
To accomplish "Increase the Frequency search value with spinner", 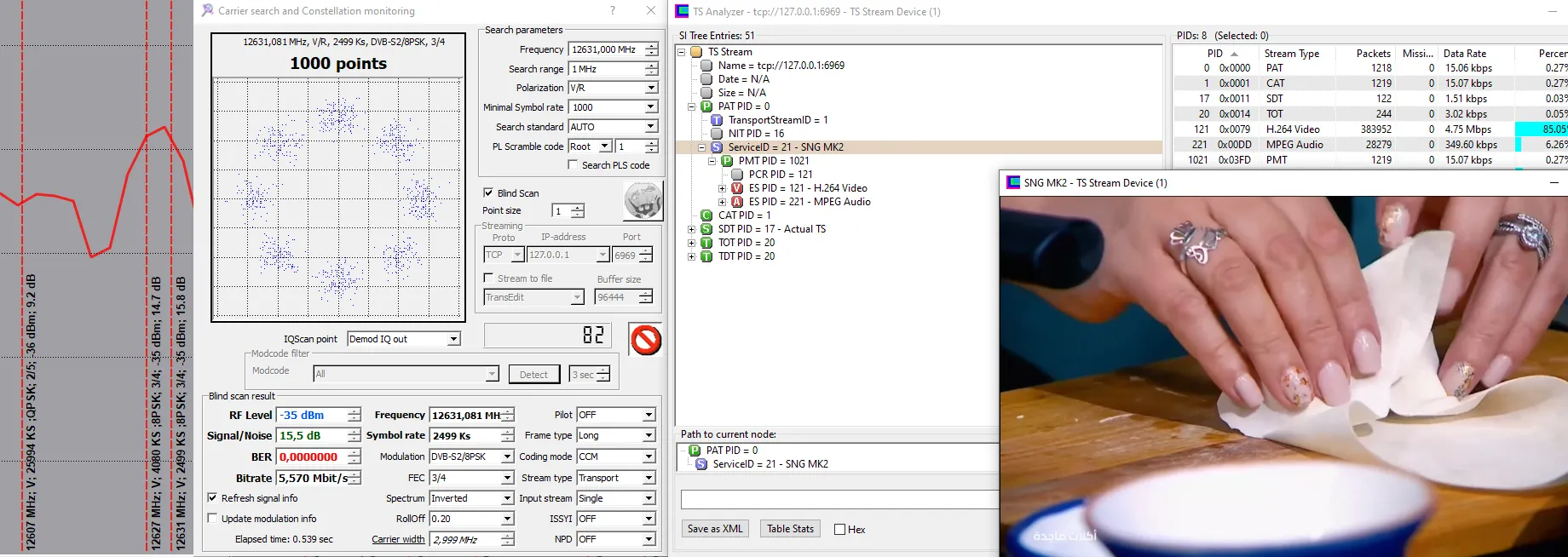I will 652,46.
